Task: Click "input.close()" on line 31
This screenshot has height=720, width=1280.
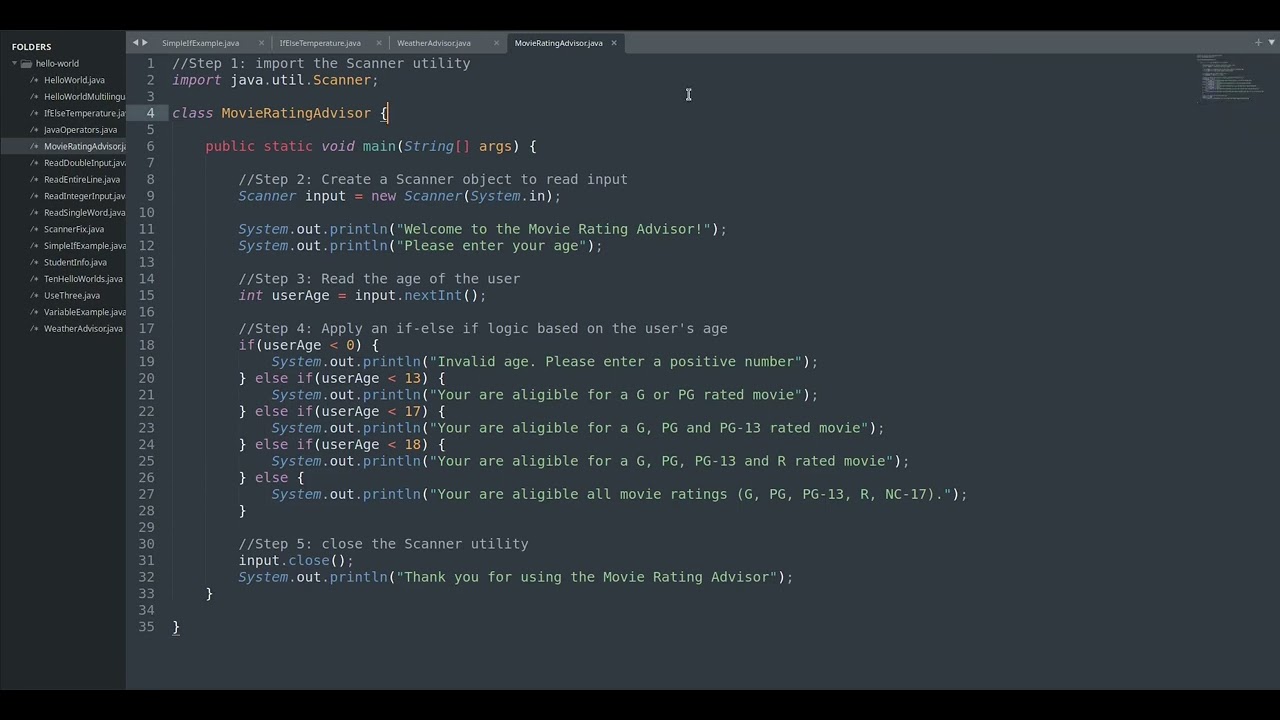Action: point(296,561)
